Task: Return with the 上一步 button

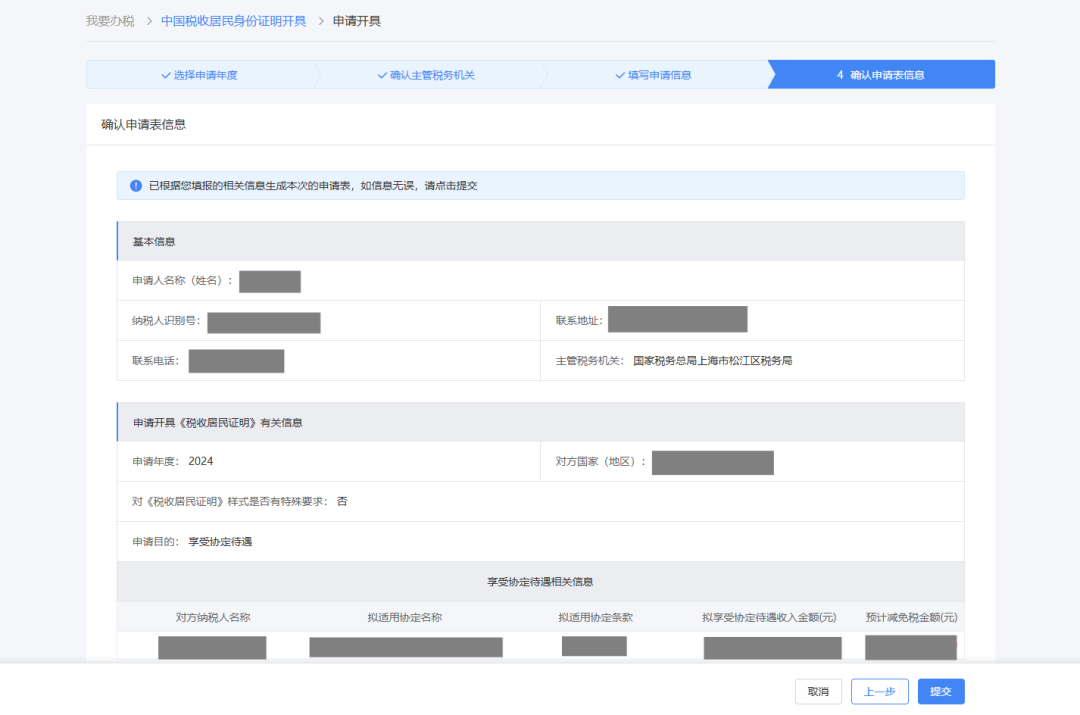Action: (879, 692)
